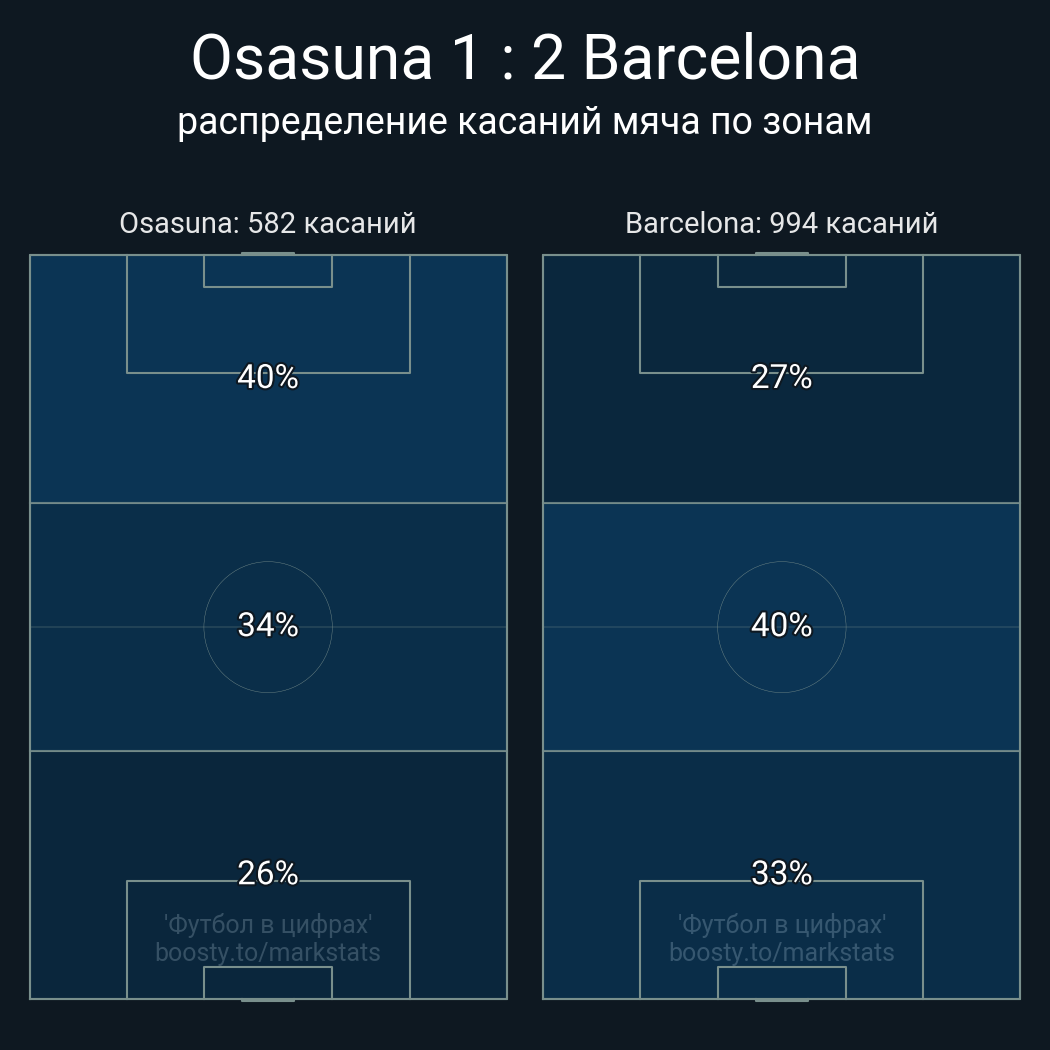Click 'Футбол в цифрах' watermark on Barcelona pitch
Screen dimensions: 1050x1050
(781, 924)
